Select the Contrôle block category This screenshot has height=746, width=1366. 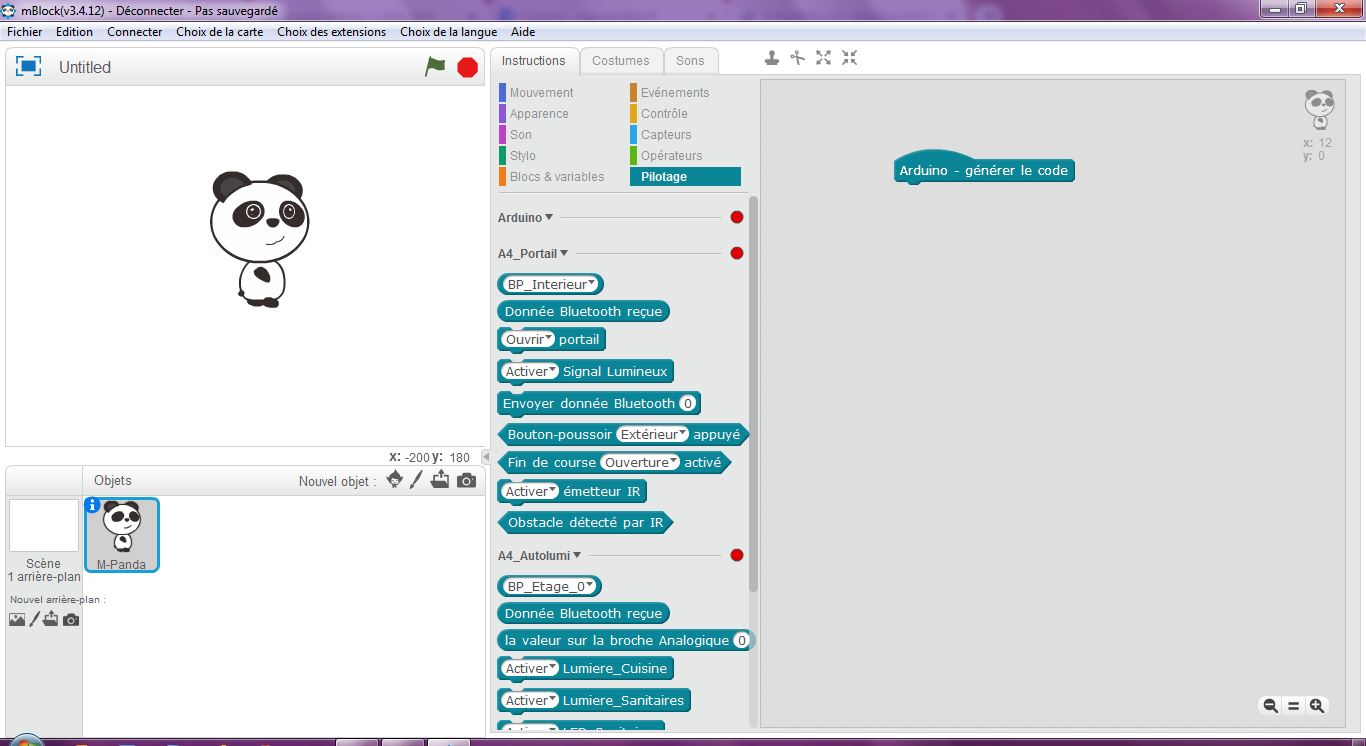pos(664,114)
